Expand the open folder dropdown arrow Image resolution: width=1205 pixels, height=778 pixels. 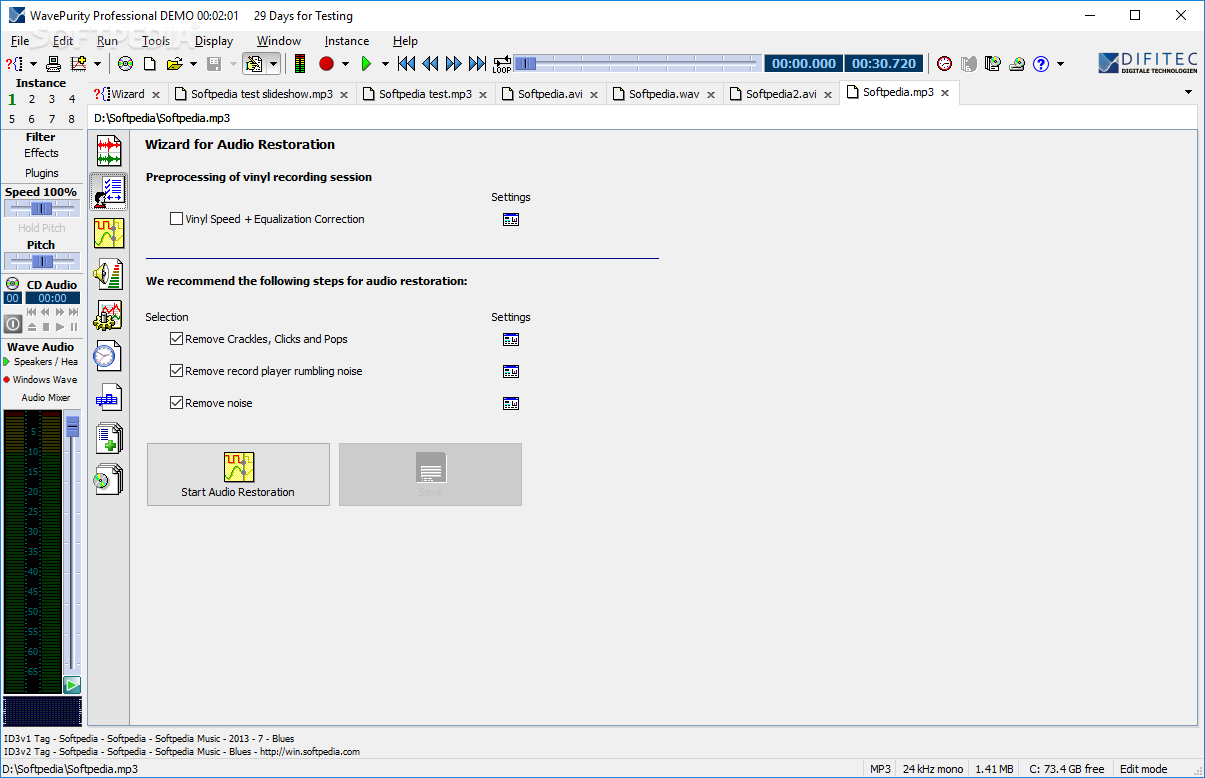click(193, 64)
